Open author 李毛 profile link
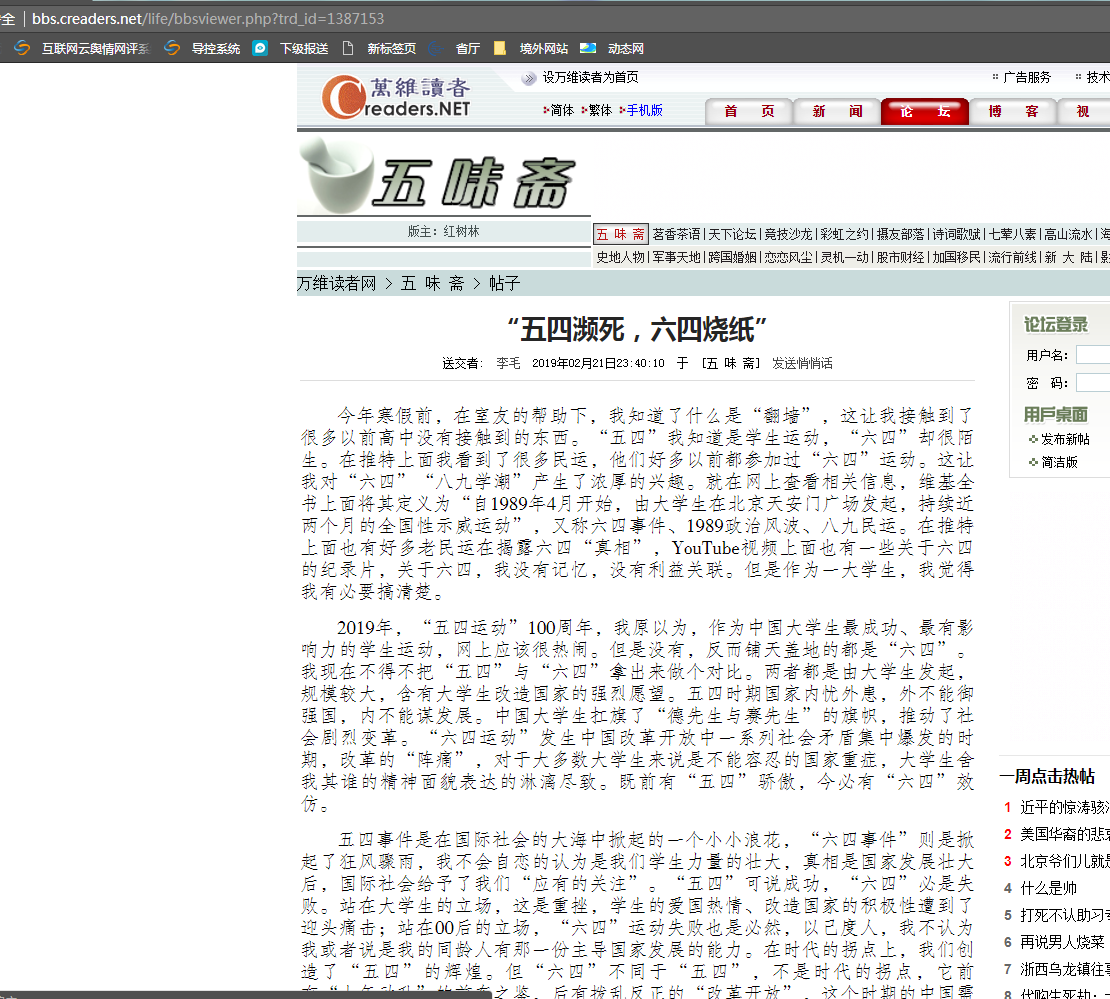 click(x=508, y=363)
